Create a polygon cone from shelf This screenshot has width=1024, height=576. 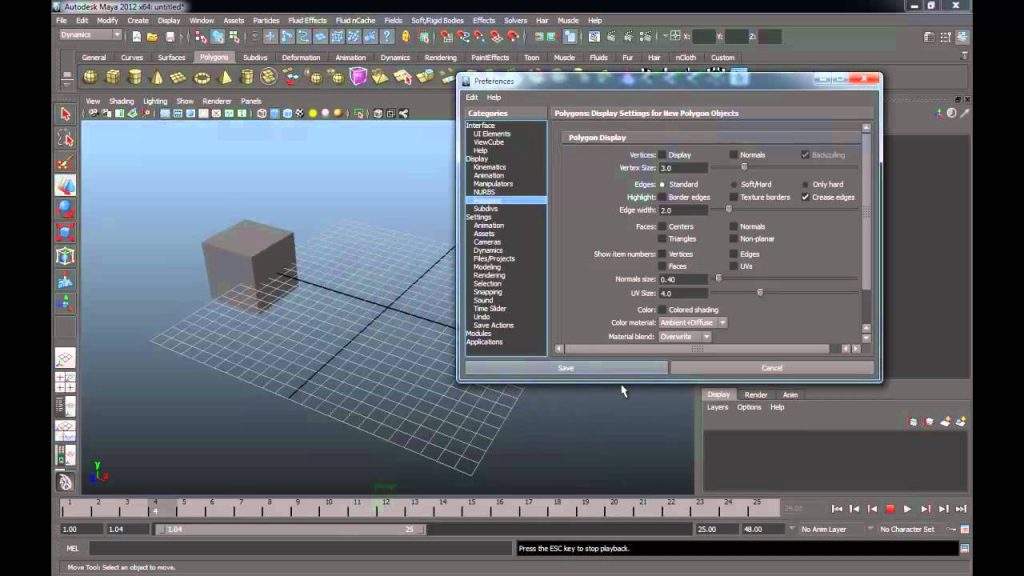point(157,77)
